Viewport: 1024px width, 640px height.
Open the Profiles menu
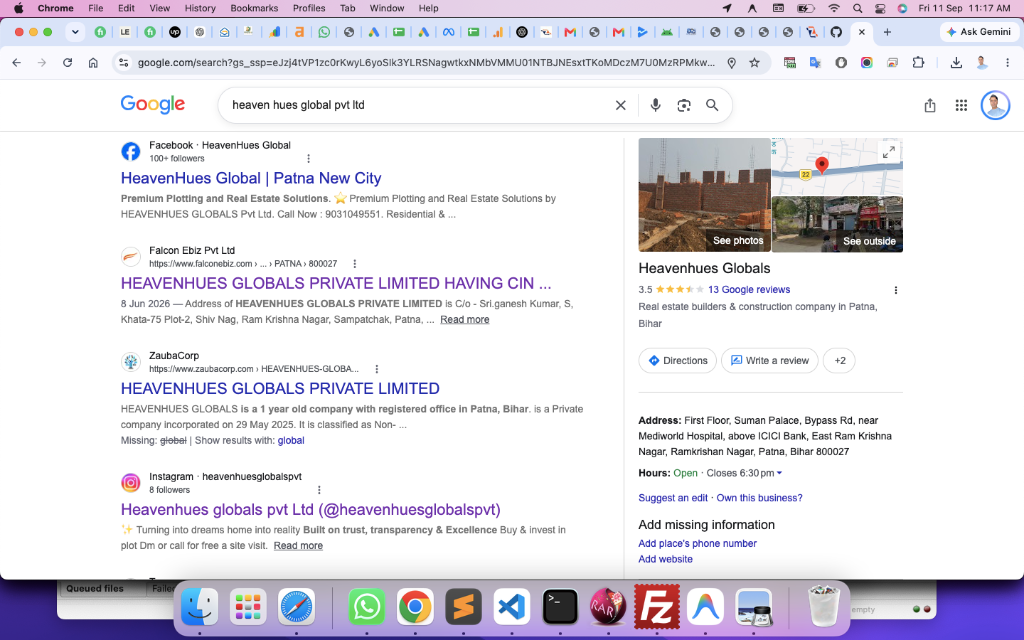(x=309, y=8)
